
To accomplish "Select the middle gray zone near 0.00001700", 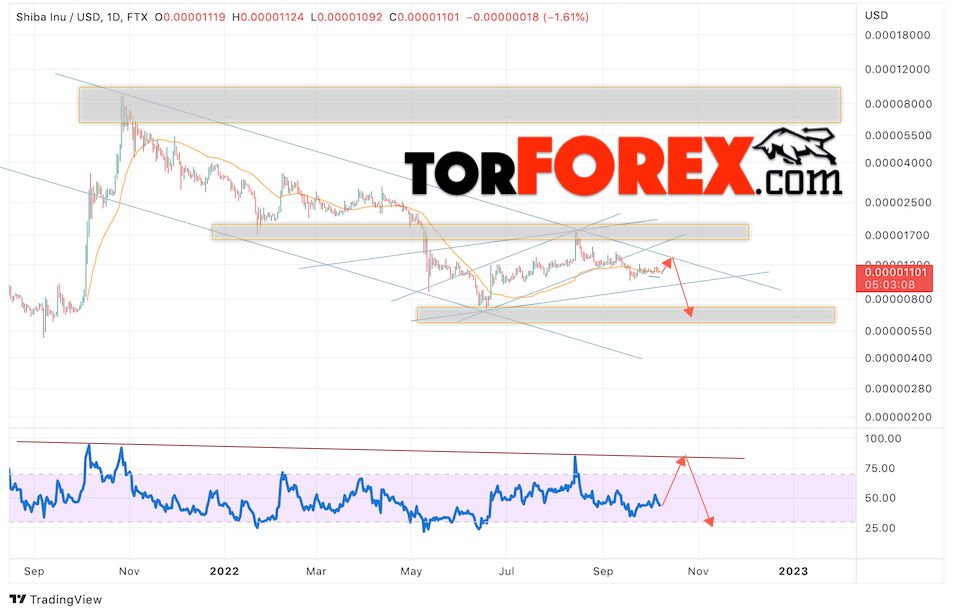I will coord(480,232).
